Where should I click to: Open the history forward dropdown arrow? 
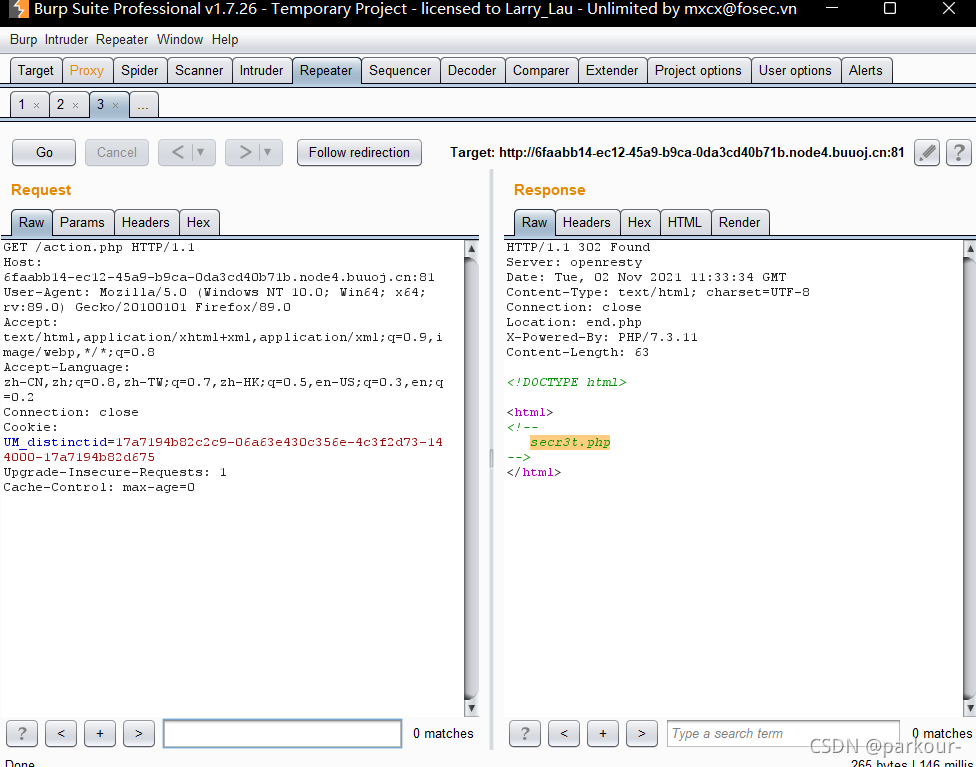[x=268, y=152]
